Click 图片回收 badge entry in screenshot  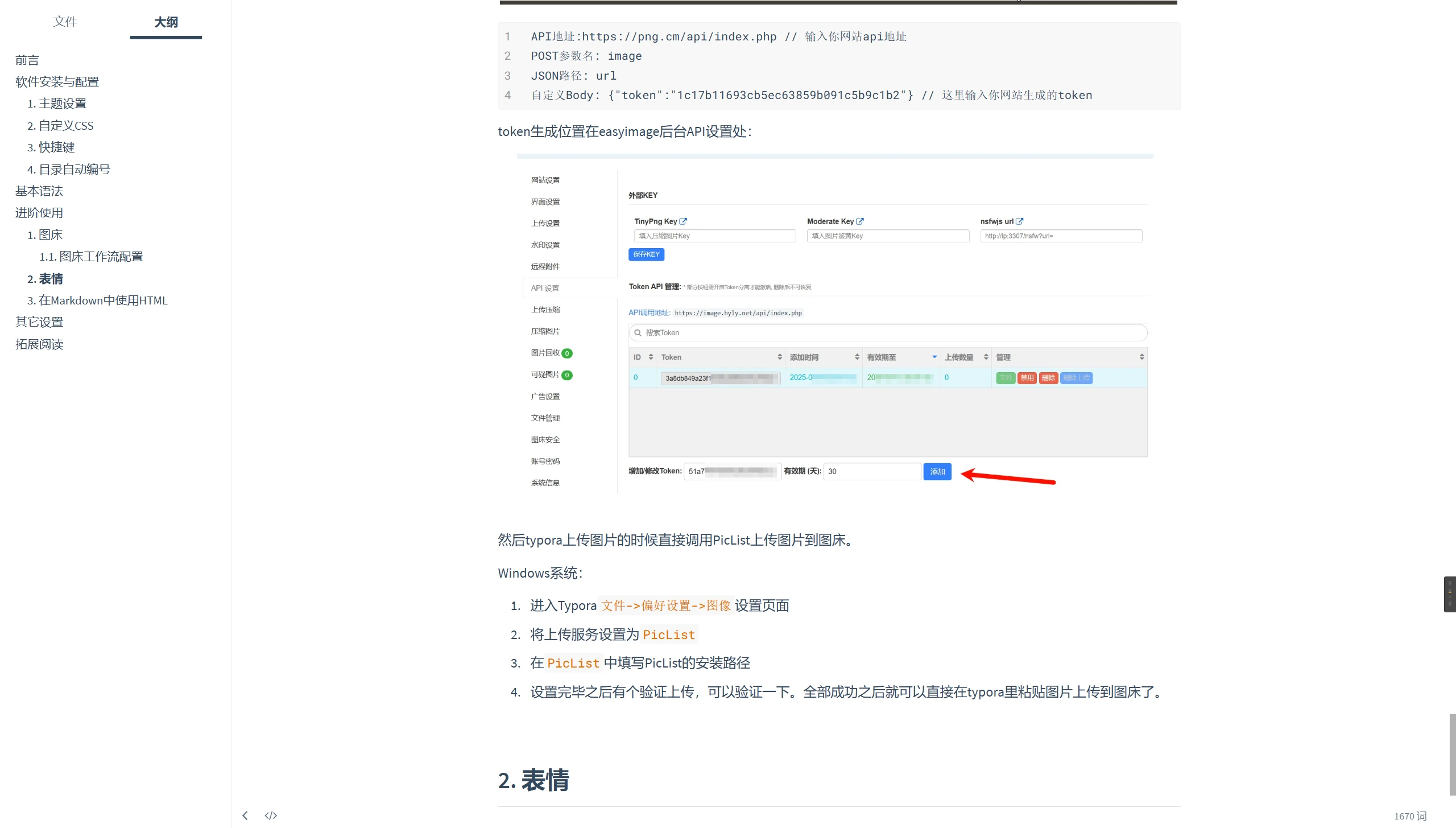click(x=552, y=353)
